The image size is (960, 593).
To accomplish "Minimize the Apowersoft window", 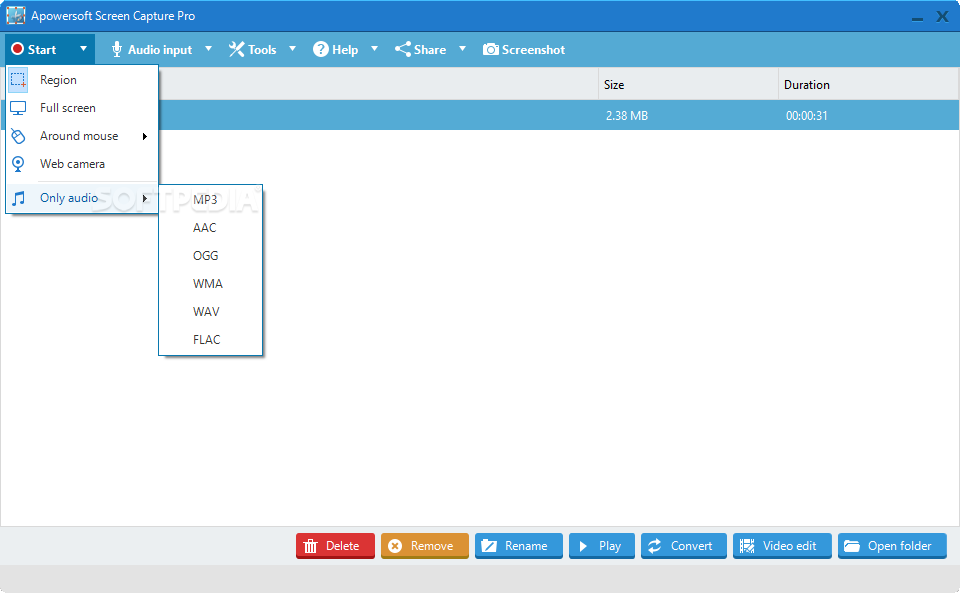I will point(917,19).
